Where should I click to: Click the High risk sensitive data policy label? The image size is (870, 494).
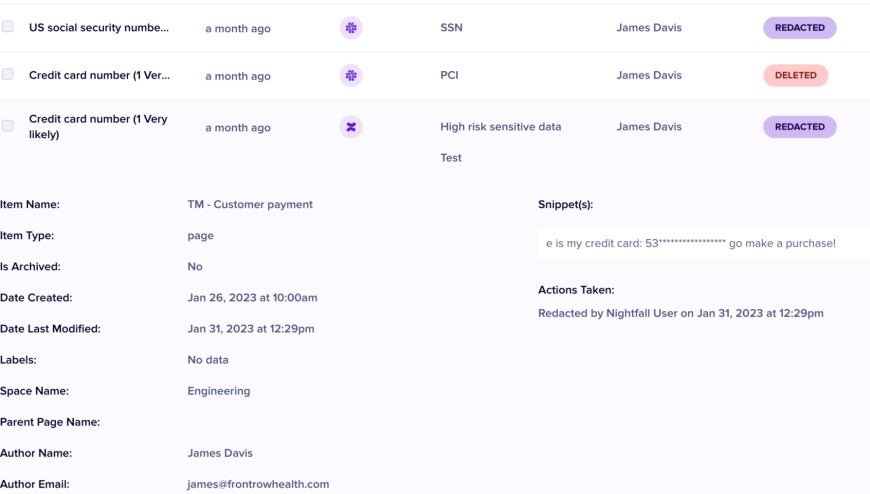500,127
